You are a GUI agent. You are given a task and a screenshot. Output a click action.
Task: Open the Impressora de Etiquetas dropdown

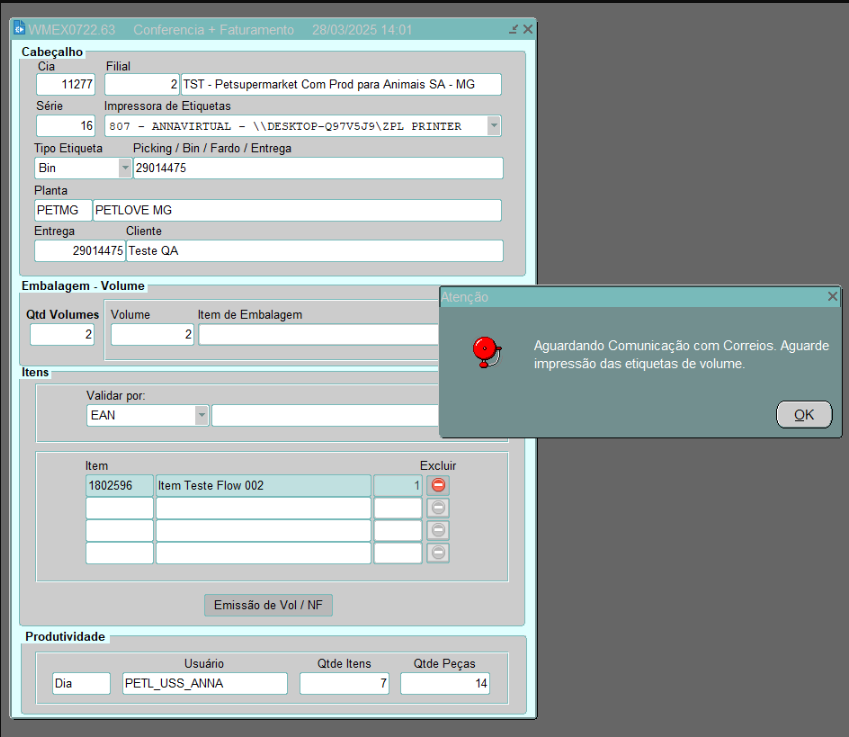click(493, 126)
